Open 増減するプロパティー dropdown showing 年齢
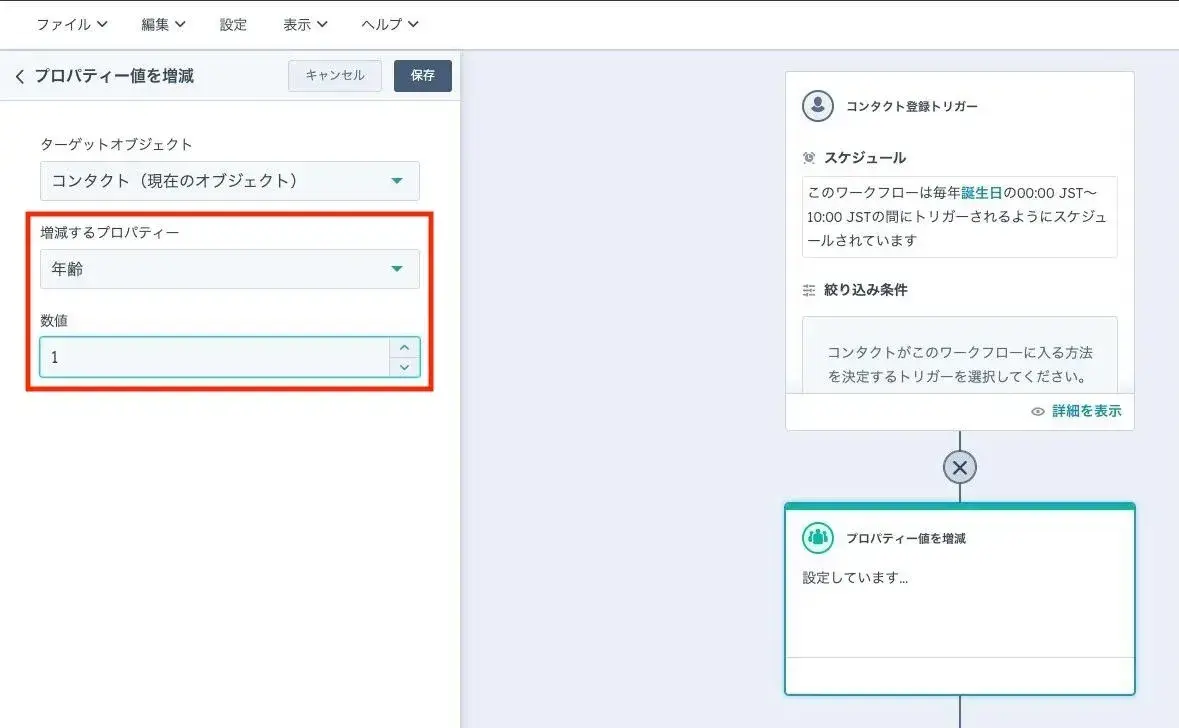This screenshot has height=728, width=1179. (229, 268)
